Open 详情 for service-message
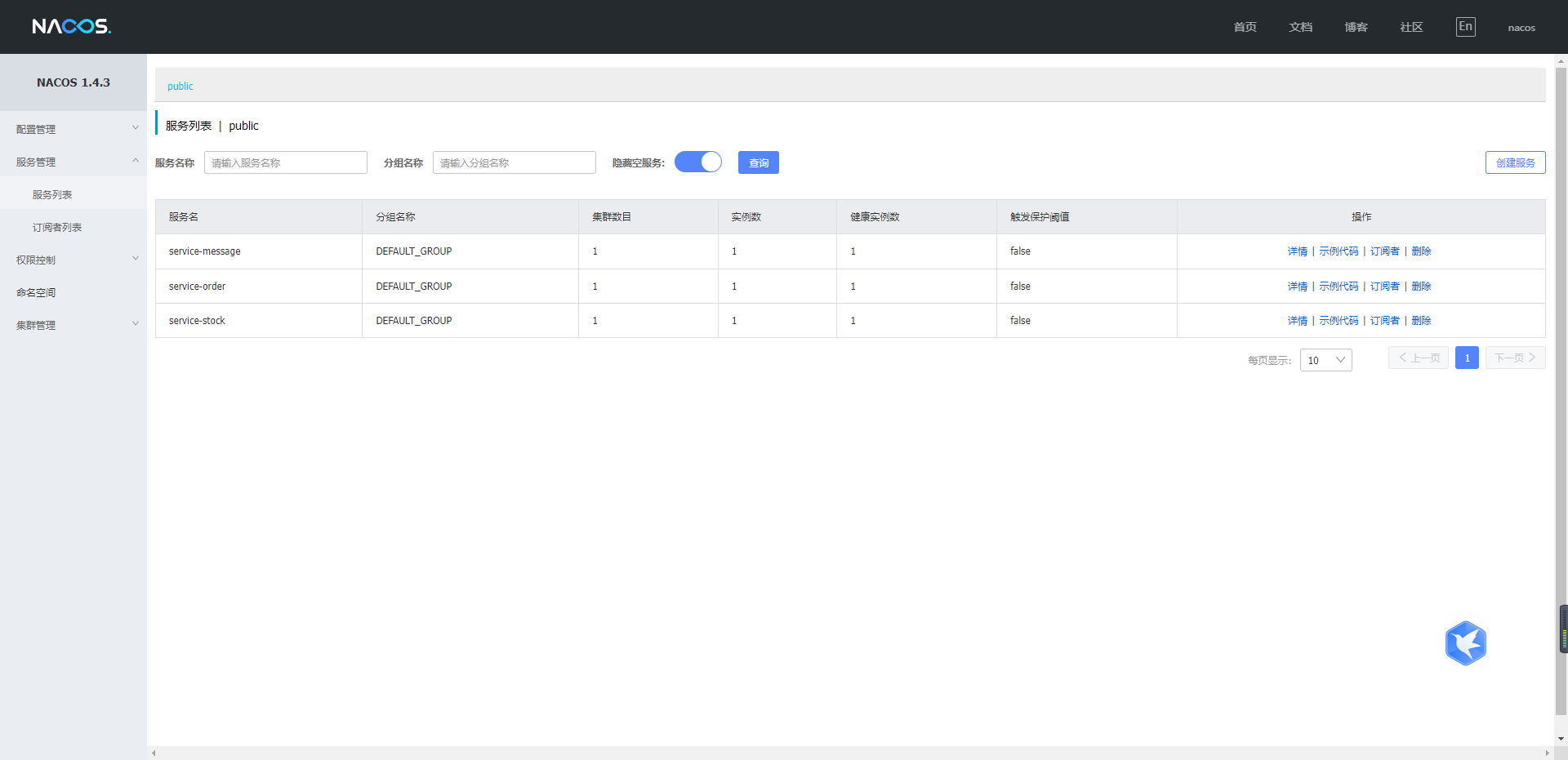The height and width of the screenshot is (760, 1568). tap(1298, 251)
